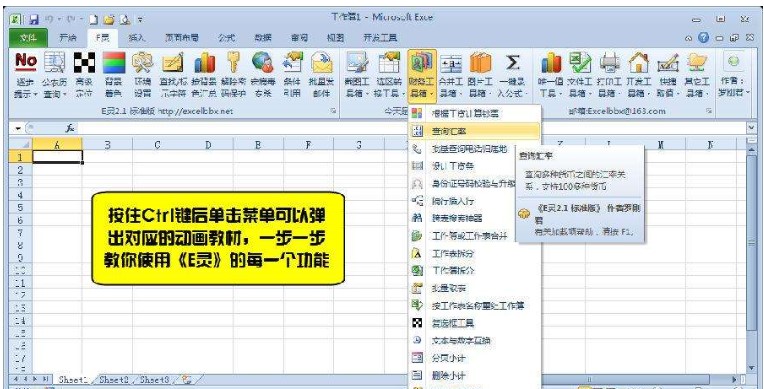This screenshot has width=764, height=389.
Task: Switch to the 页面布局 tab
Action: click(181, 38)
